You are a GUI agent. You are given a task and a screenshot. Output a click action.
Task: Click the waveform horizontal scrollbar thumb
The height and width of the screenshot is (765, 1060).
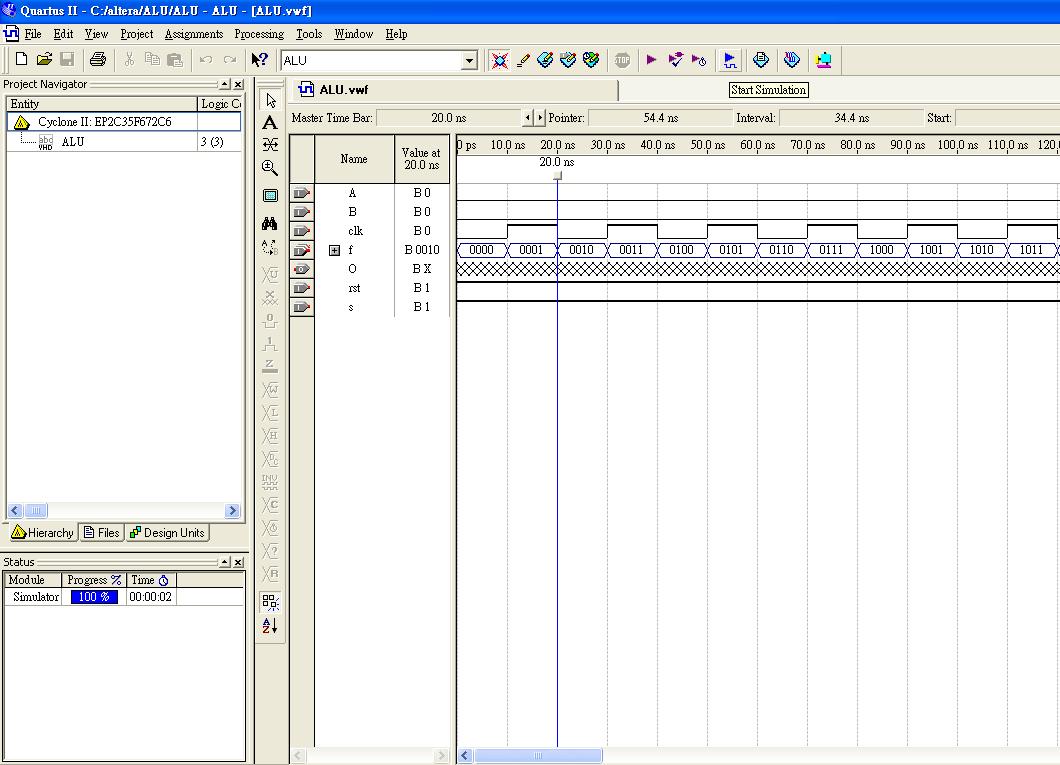[538, 755]
